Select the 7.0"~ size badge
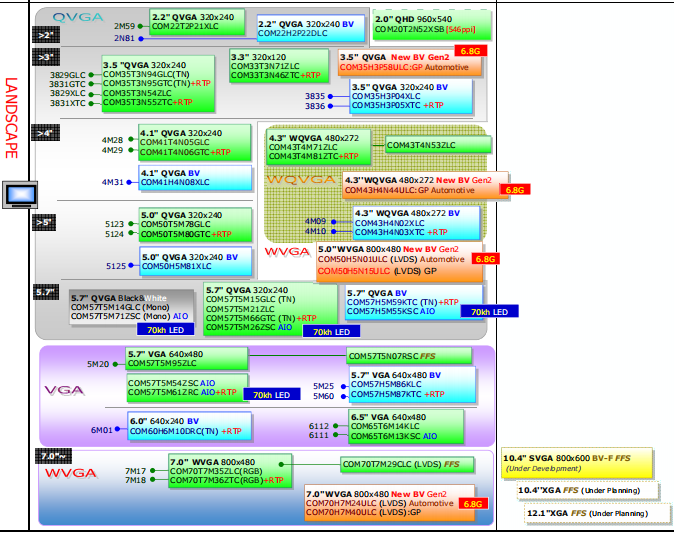Screen dimensions: 674x534 [54, 456]
